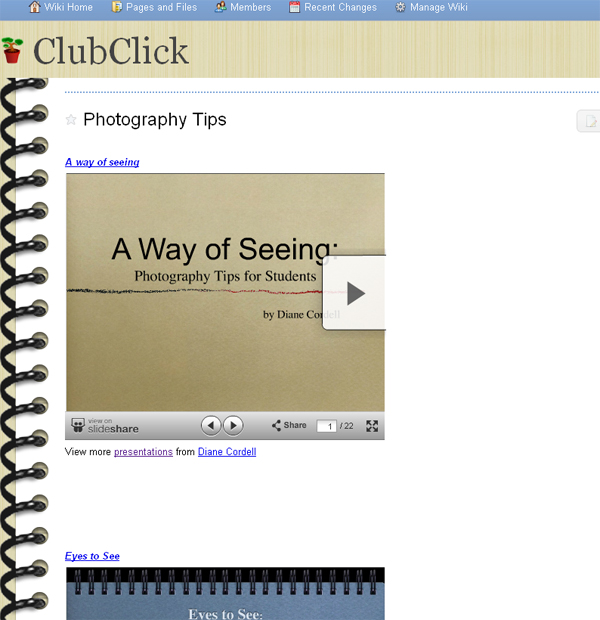
Task: Toggle the favorite star beside Photography Tips
Action: (x=71, y=119)
